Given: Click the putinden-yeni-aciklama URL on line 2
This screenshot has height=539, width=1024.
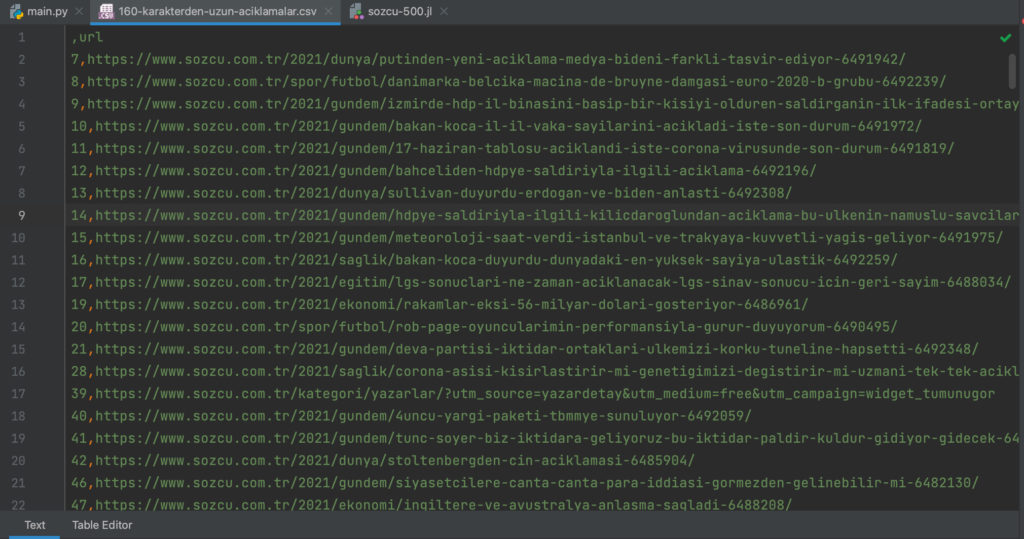Looking at the screenshot, I should tap(496, 59).
